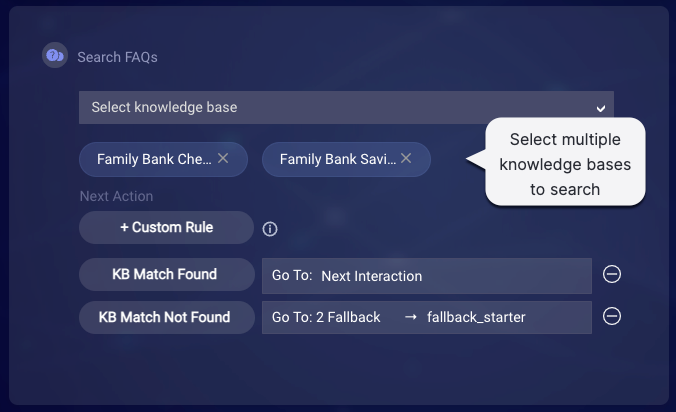The width and height of the screenshot is (676, 412).
Task: Click the Select multiple knowledge bases tooltip
Action: click(565, 164)
